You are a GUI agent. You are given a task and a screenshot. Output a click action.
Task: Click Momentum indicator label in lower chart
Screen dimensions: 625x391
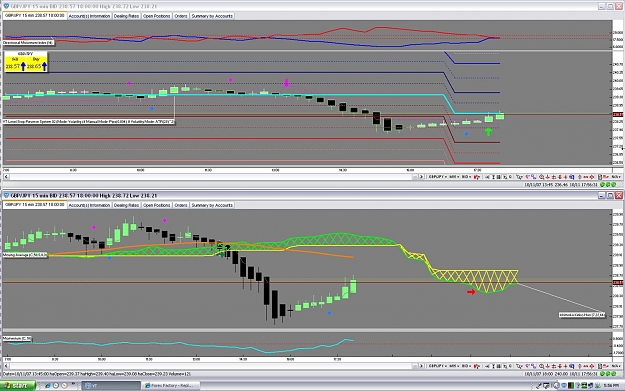[x=17, y=338]
